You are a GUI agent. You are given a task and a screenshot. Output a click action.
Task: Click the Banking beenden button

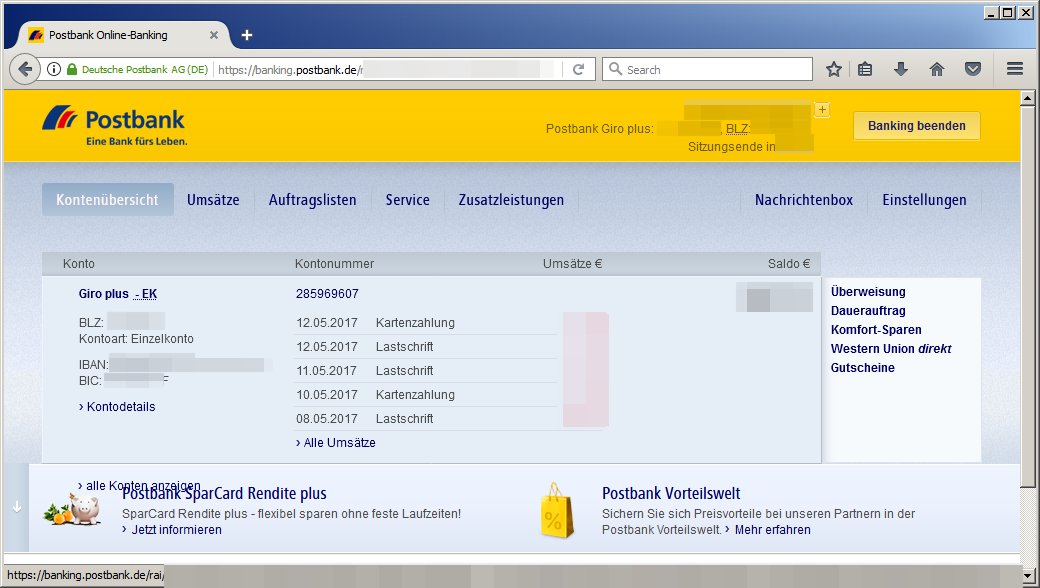click(917, 125)
